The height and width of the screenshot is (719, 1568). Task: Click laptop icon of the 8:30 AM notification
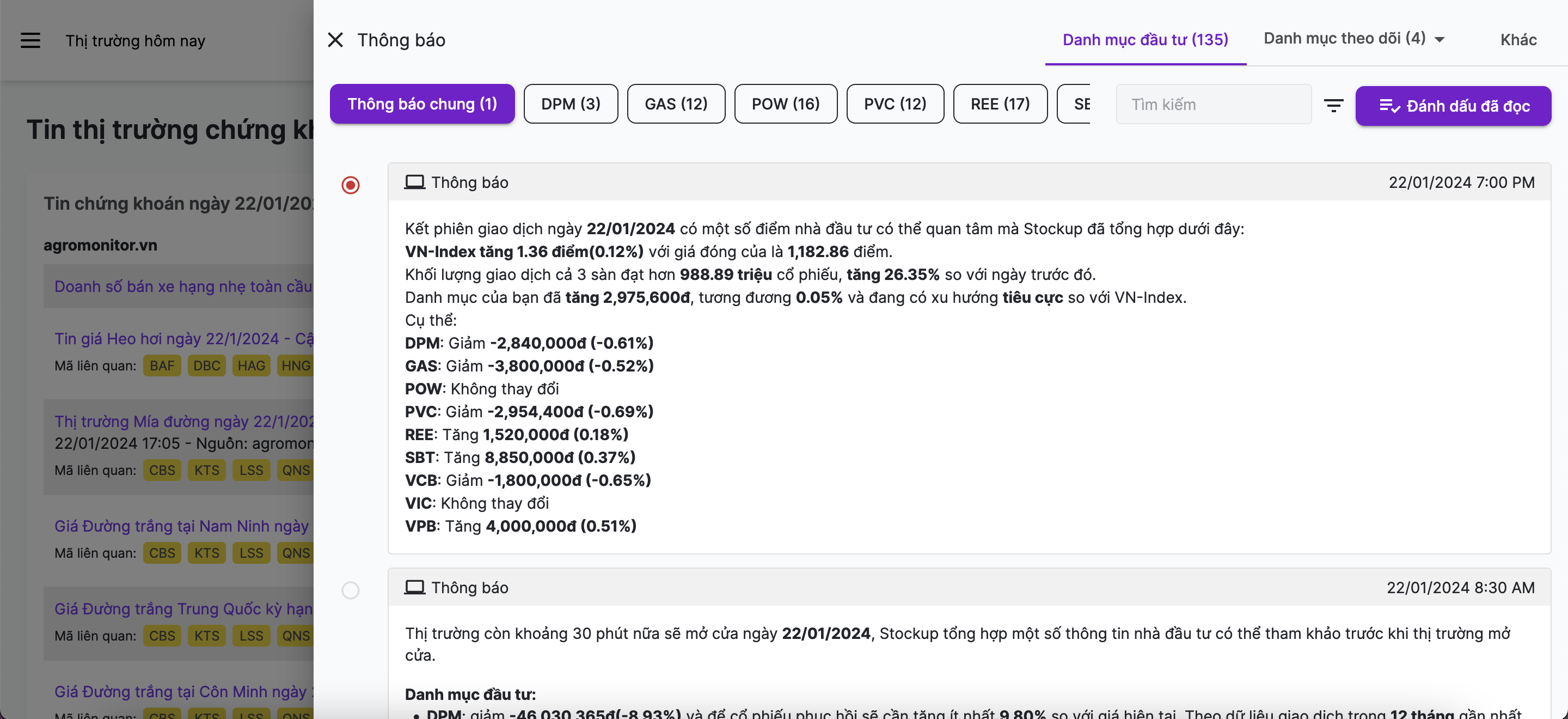[414, 588]
